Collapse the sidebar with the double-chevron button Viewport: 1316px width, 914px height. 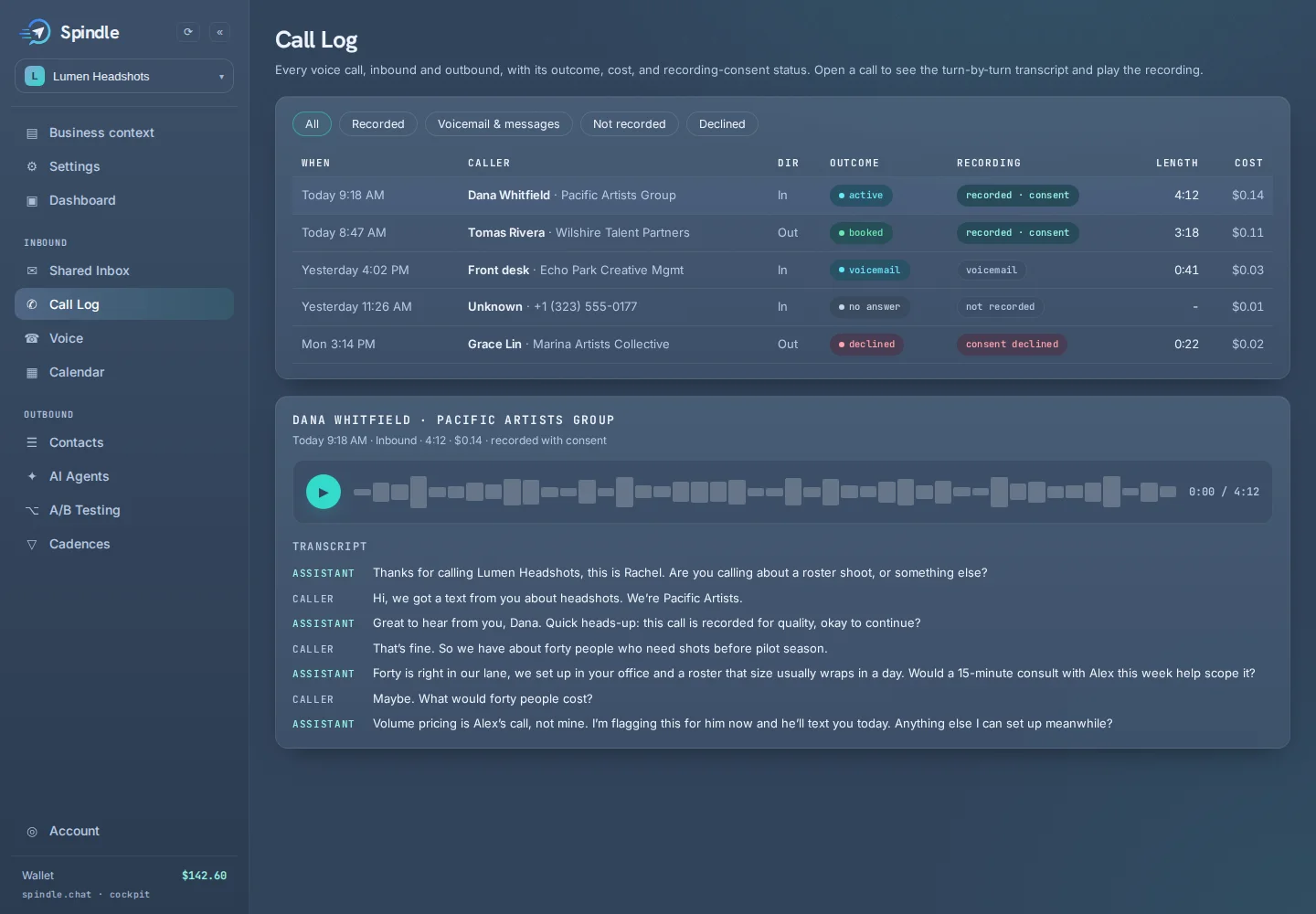[220, 32]
